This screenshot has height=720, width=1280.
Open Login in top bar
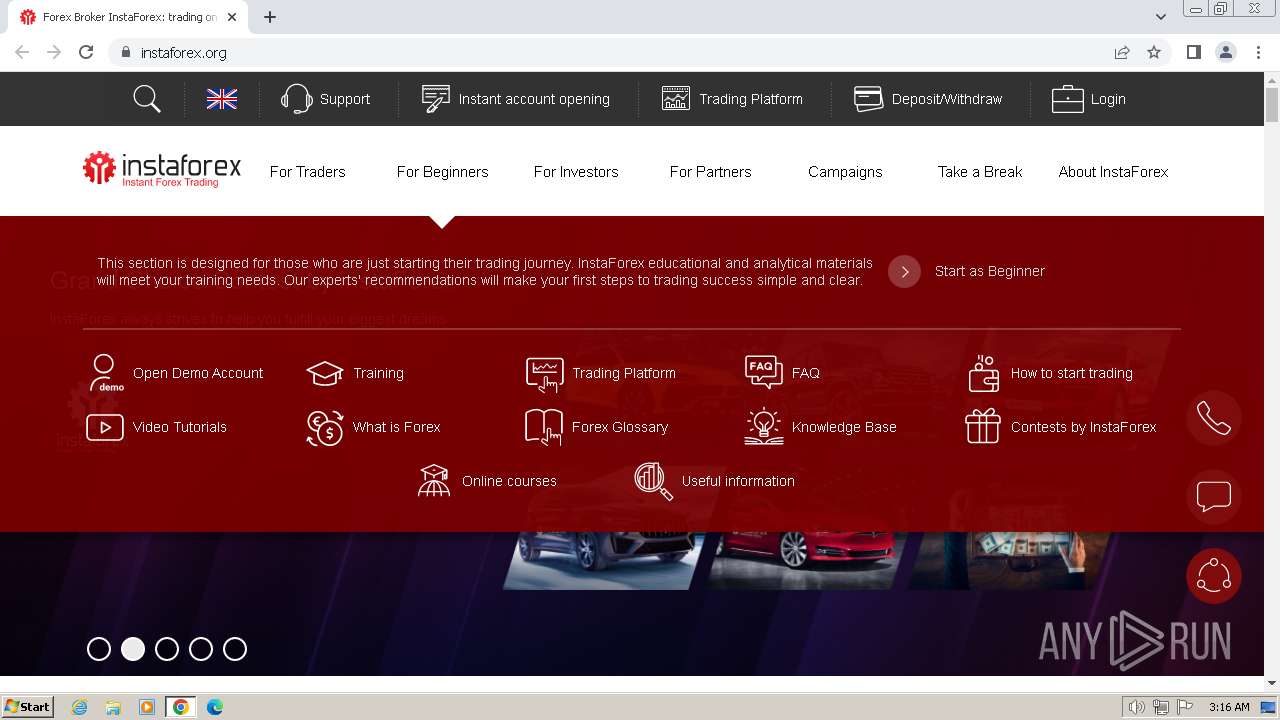[1108, 99]
